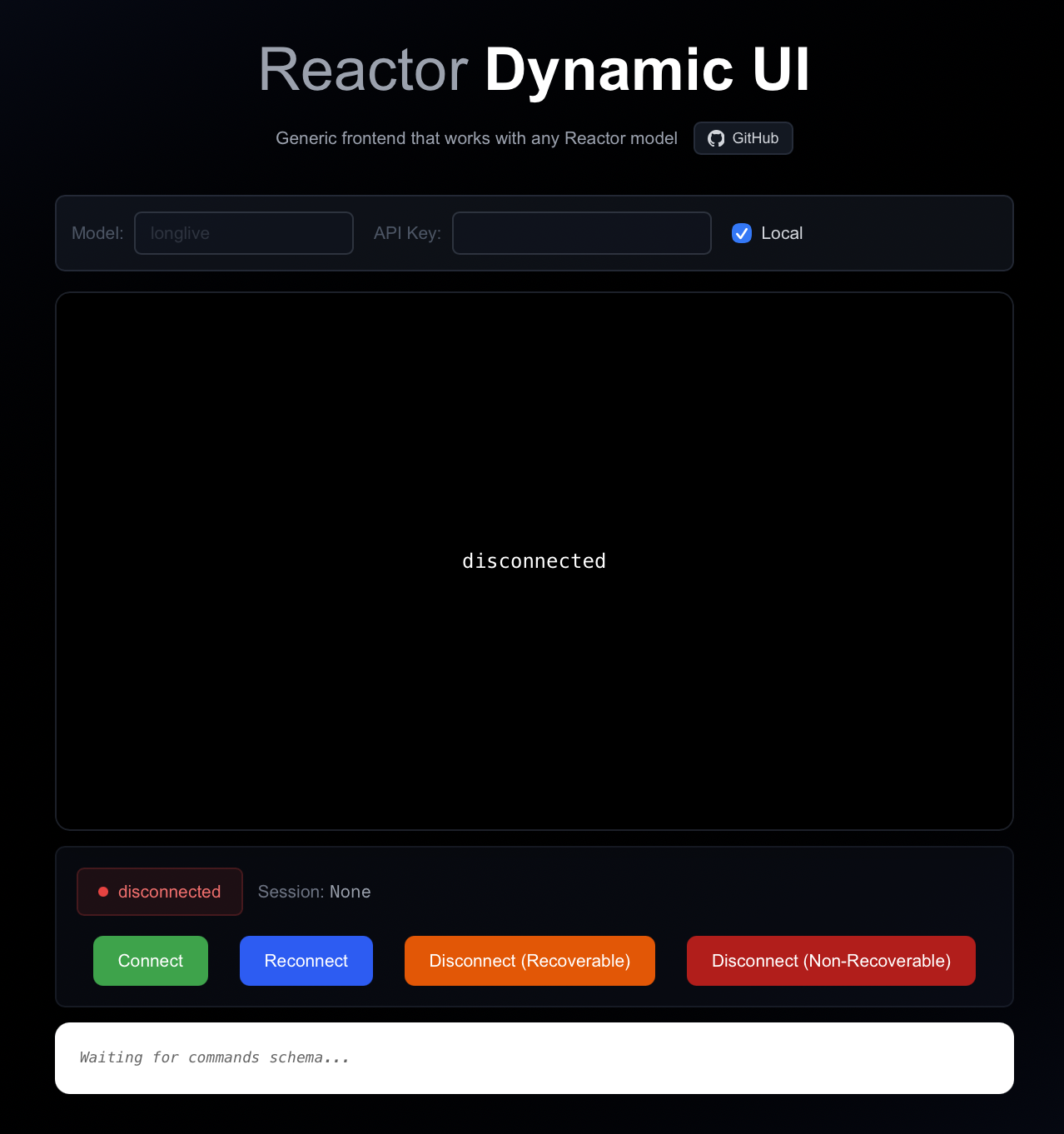1064x1134 pixels.
Task: Click the Session: None label
Action: tap(314, 891)
